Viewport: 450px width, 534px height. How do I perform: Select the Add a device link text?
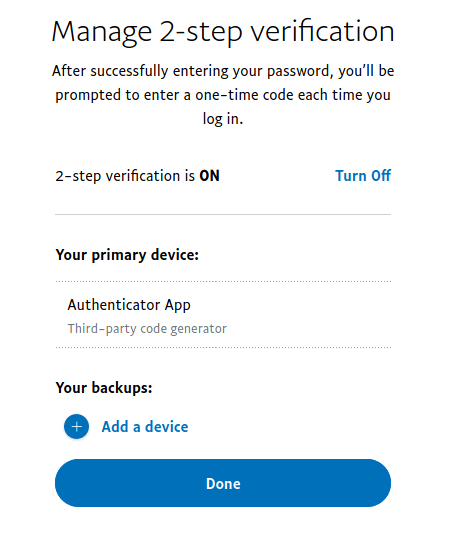click(145, 427)
